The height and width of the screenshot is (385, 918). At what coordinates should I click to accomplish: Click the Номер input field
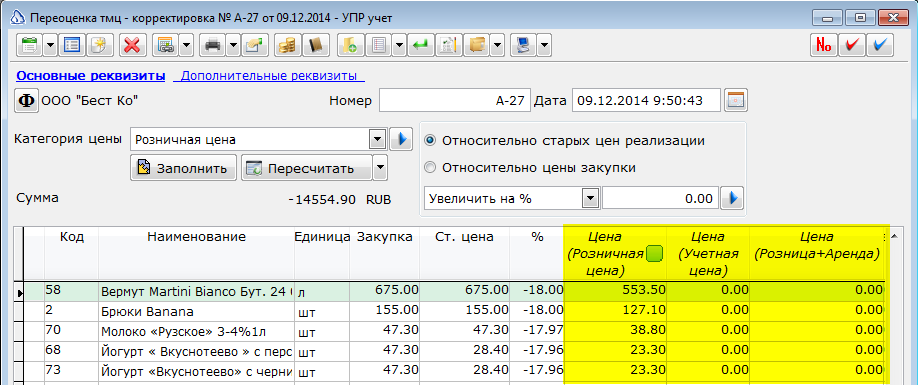tap(455, 101)
